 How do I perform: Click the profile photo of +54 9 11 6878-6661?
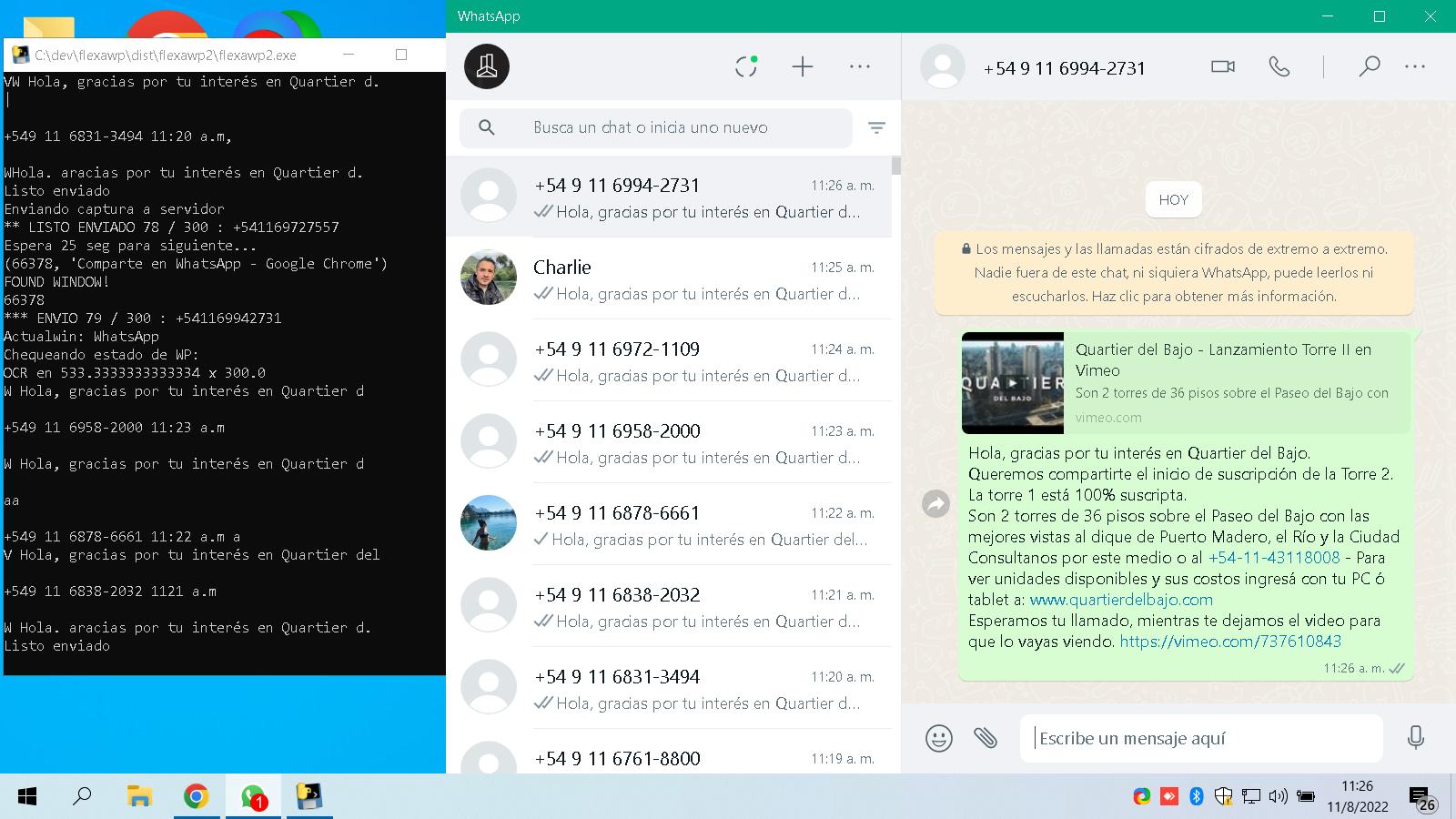(489, 523)
